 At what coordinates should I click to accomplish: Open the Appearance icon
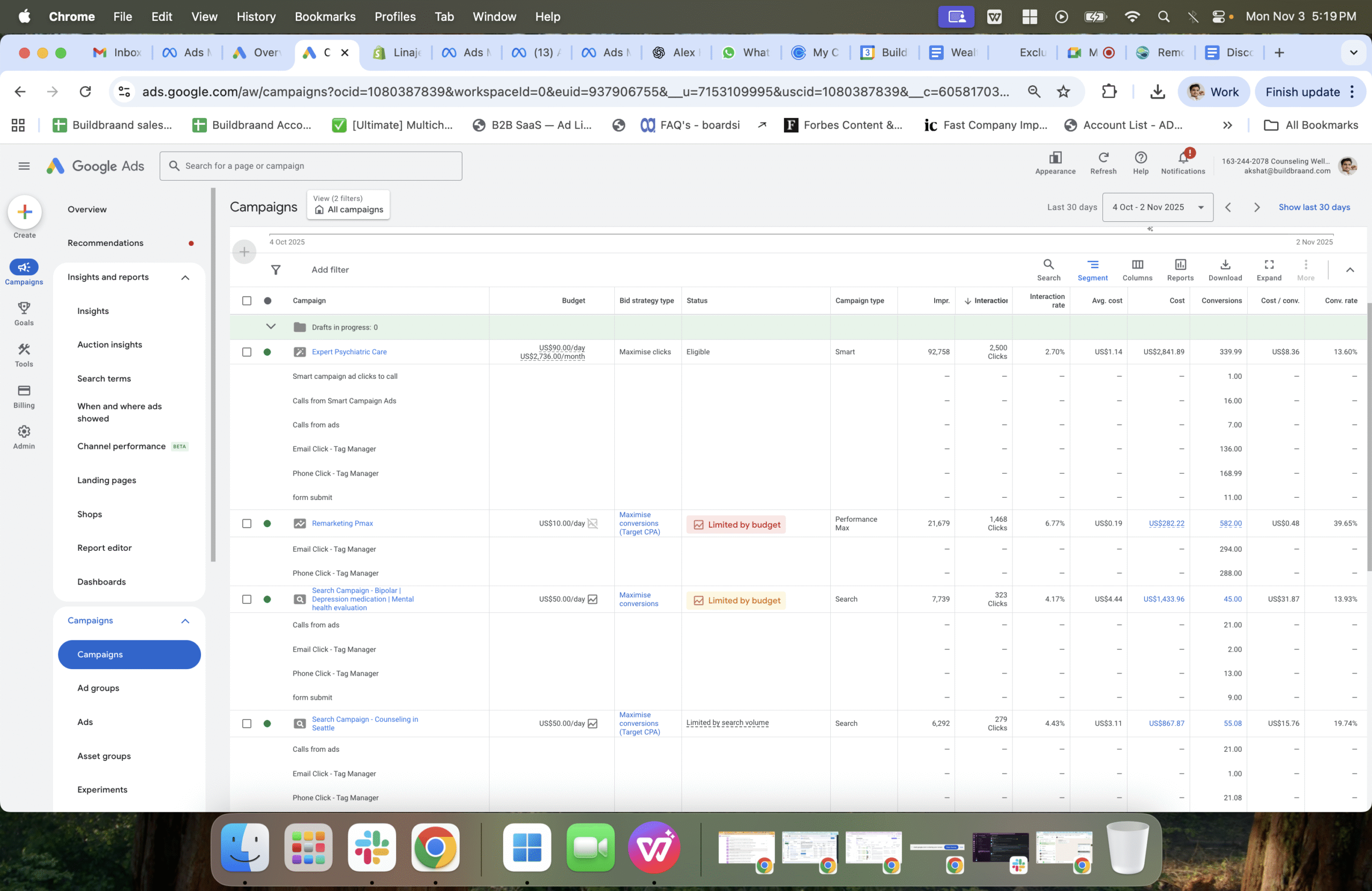[1054, 159]
